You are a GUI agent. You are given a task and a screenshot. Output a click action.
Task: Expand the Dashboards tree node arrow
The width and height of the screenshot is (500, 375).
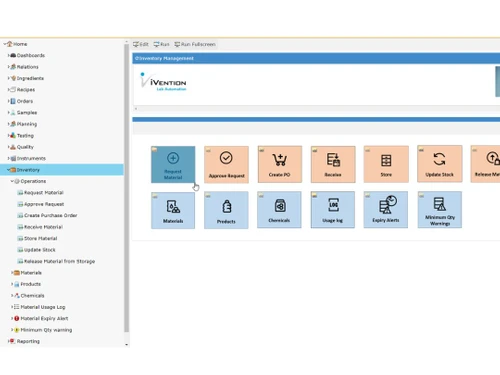8,55
